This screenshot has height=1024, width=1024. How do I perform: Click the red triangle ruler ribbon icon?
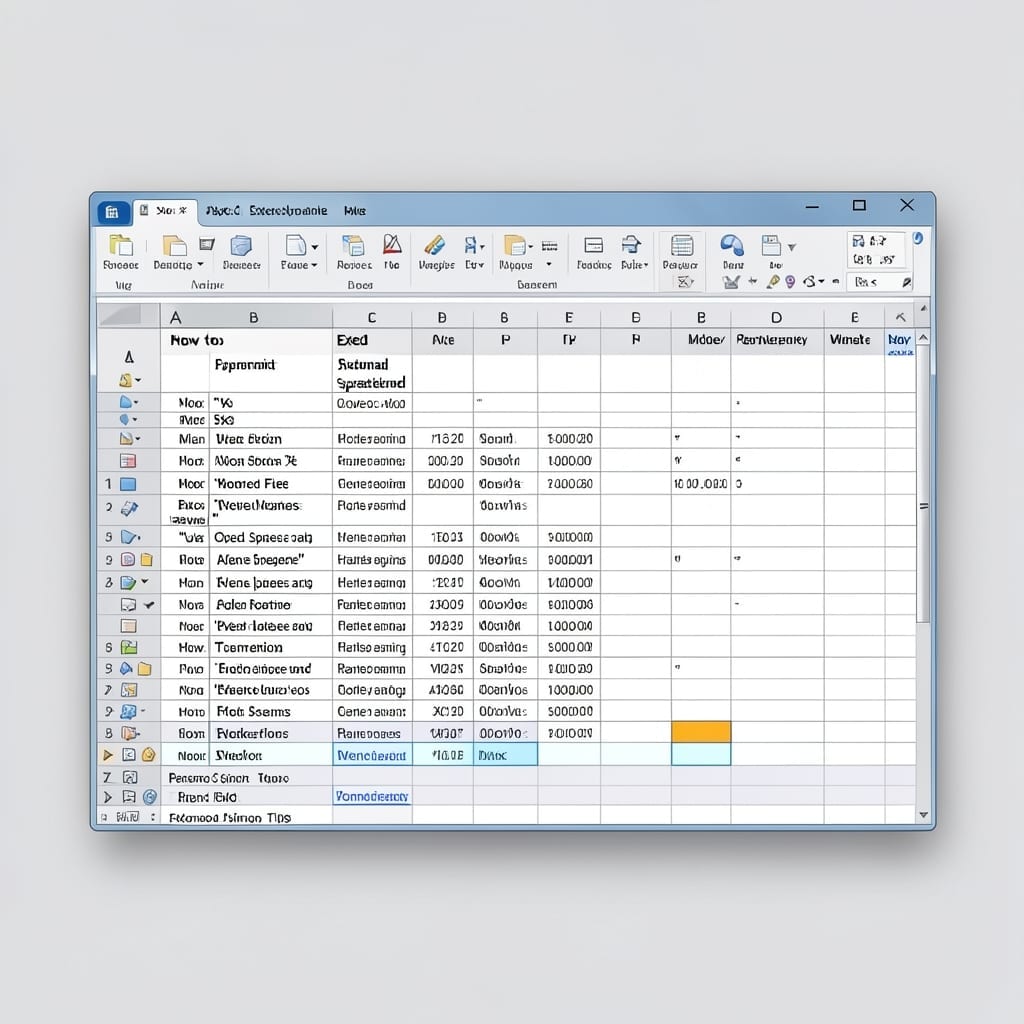click(x=392, y=244)
